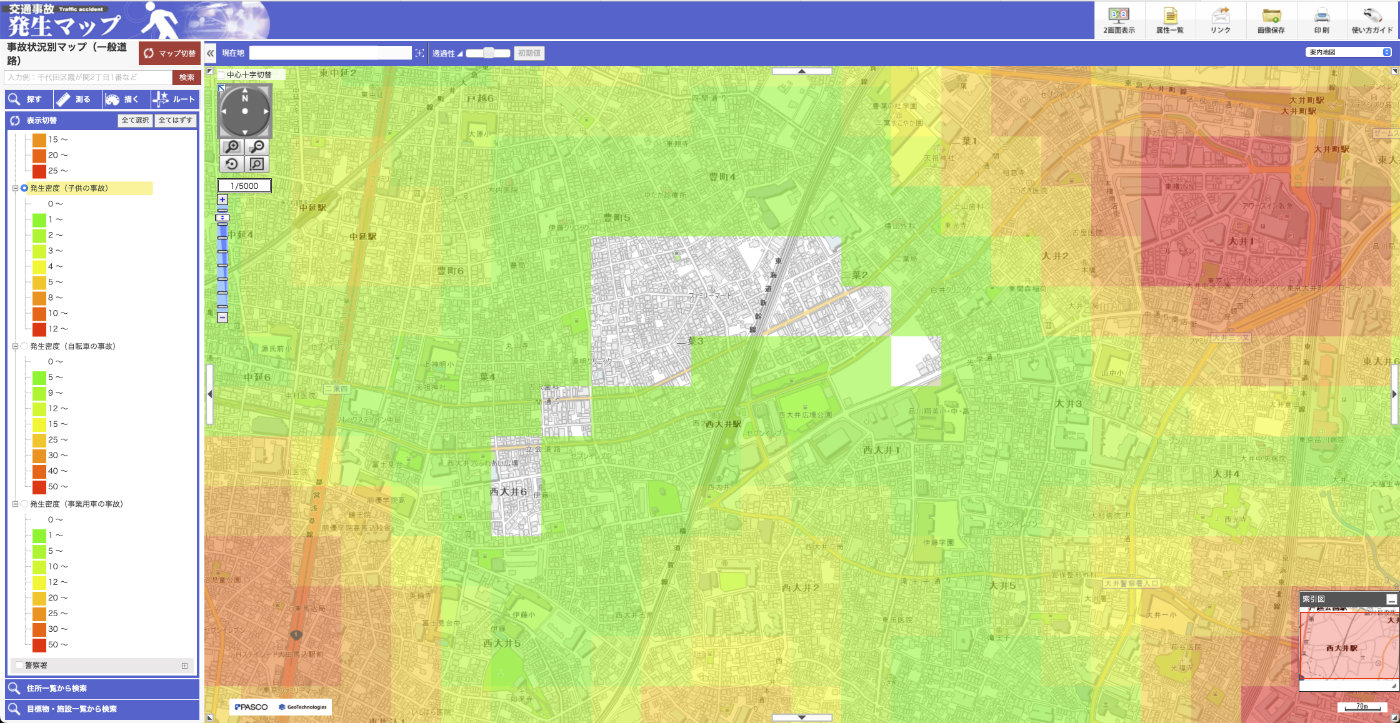Click the マップ切替 button
1400x723 pixels.
(x=169, y=53)
